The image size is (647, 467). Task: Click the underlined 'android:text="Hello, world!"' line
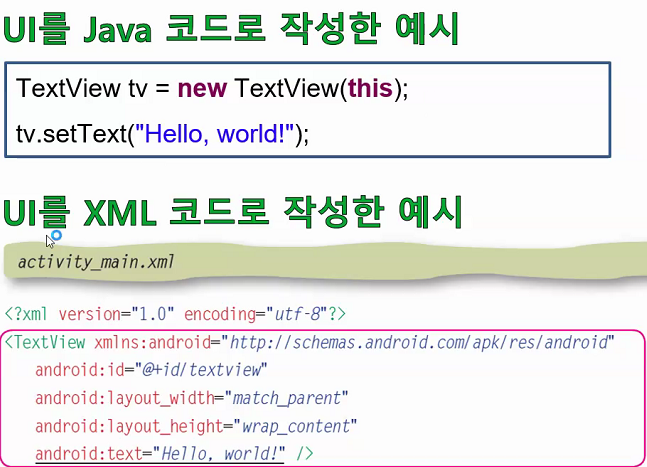[x=174, y=454]
